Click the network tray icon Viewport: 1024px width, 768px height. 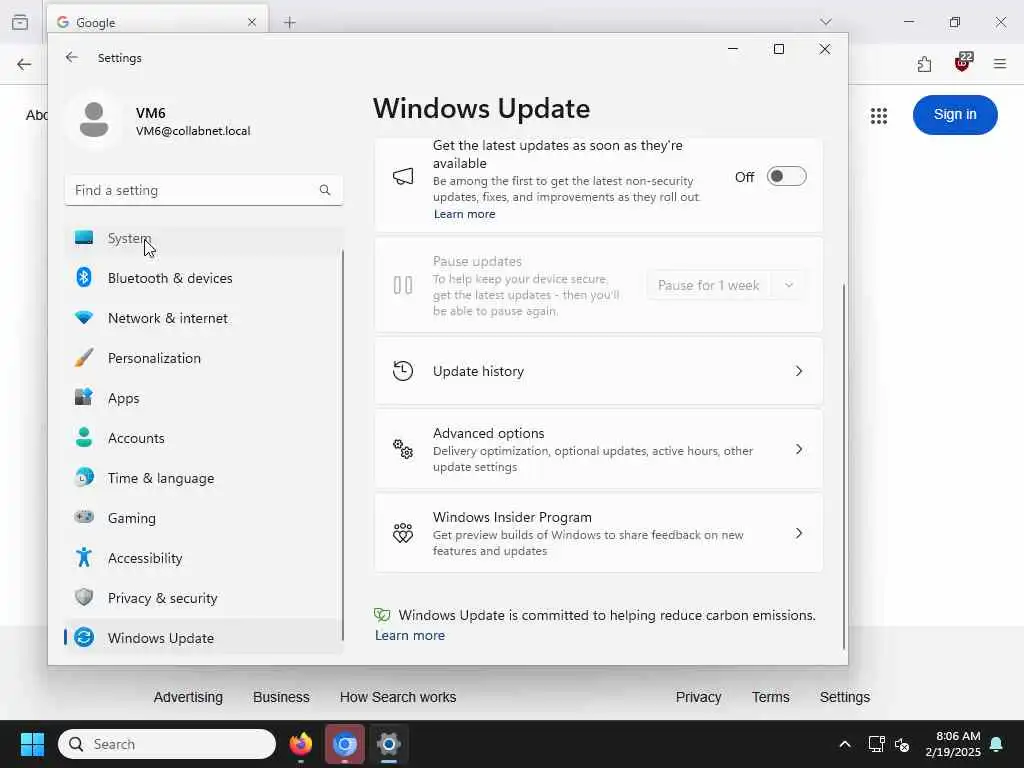876,744
